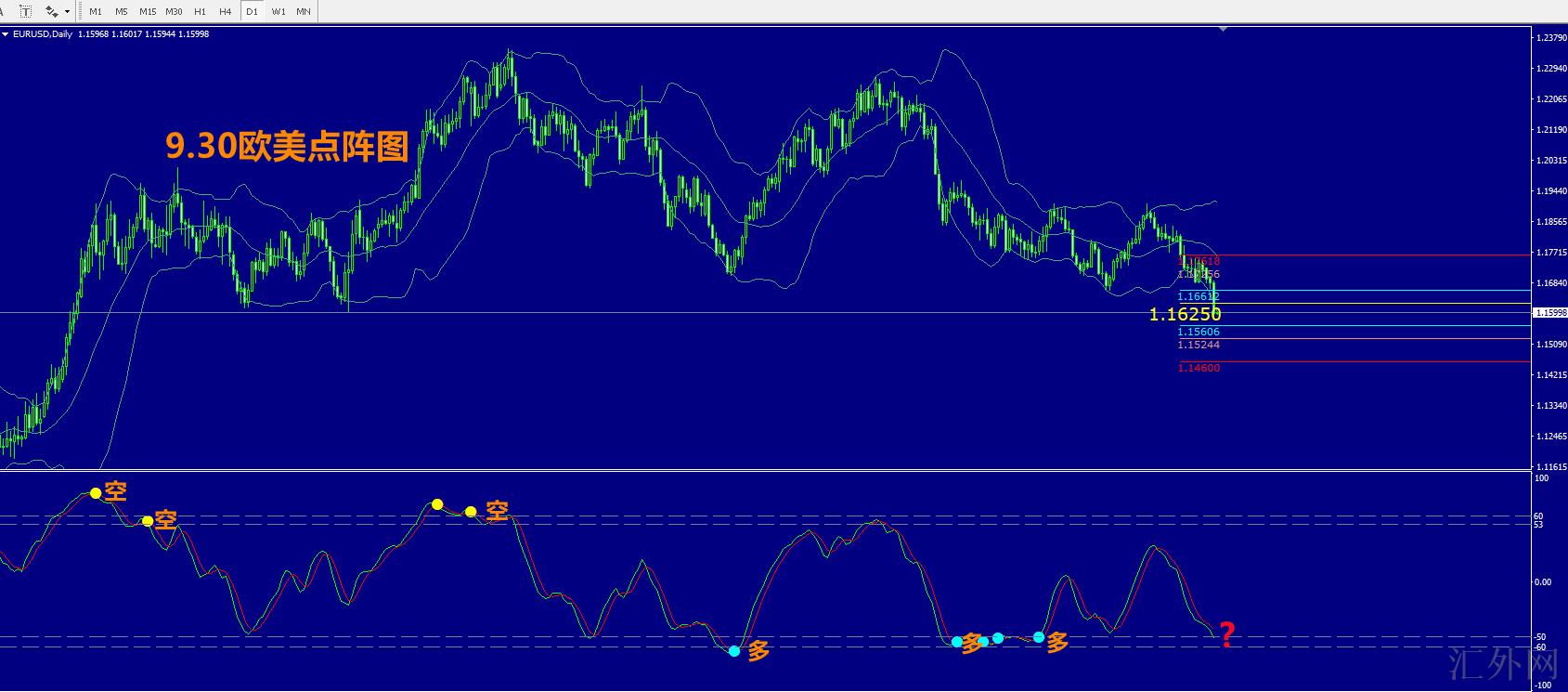The image size is (1568, 692).
Task: Select the arrows drawing tool
Action: point(52,12)
